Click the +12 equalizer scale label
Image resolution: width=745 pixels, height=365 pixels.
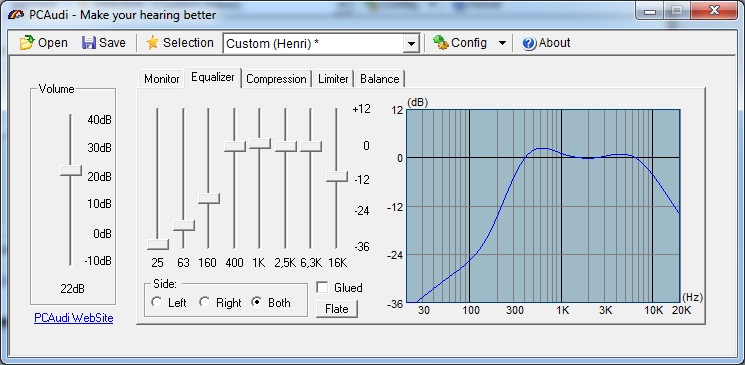pyautogui.click(x=361, y=109)
